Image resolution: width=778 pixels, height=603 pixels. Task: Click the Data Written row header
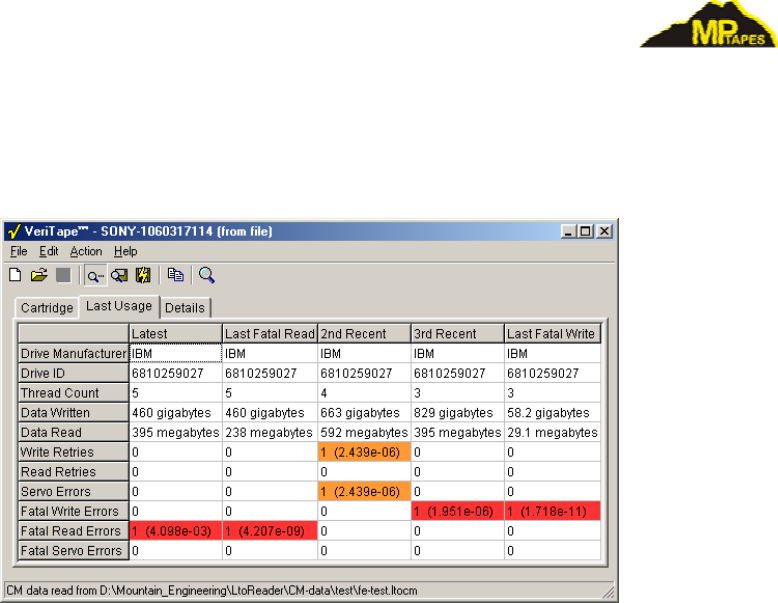pyautogui.click(x=73, y=412)
